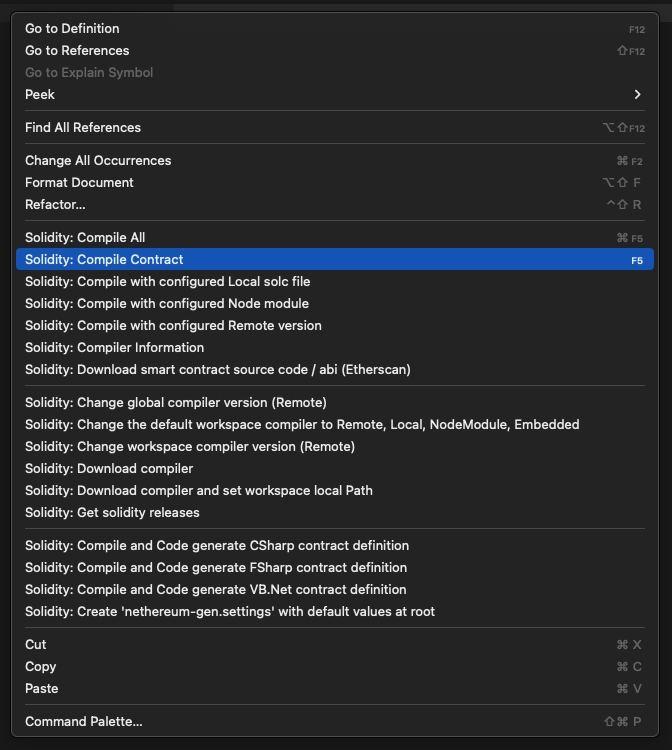The height and width of the screenshot is (750, 672).
Task: Select Change All Occurrences
Action: [335, 160]
